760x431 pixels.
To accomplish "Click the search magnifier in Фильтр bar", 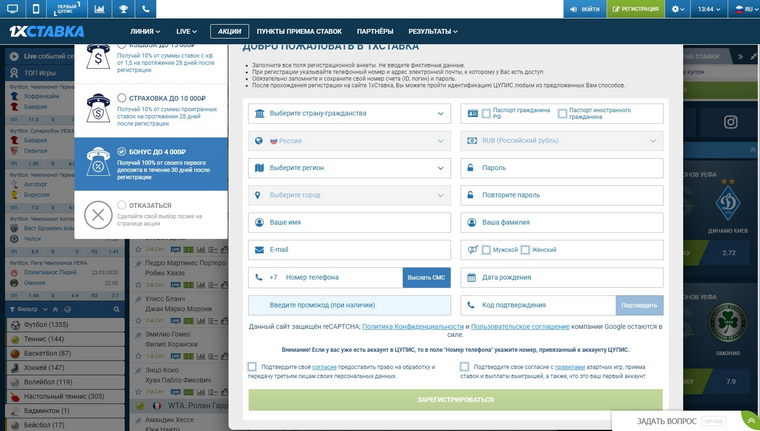I will tap(116, 309).
